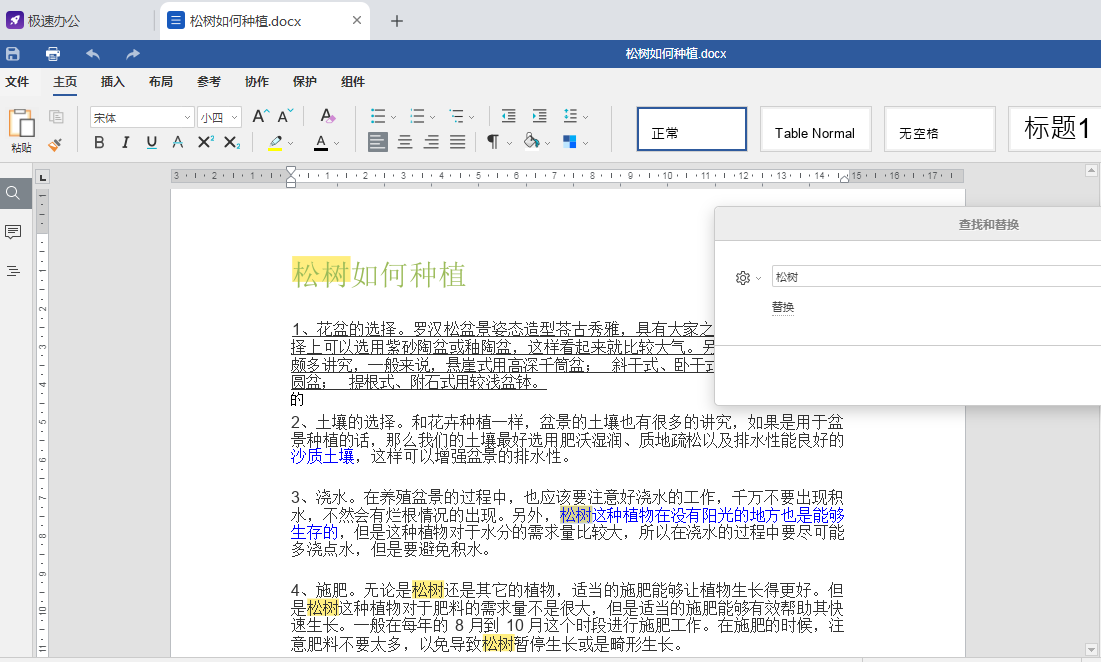Toggle nonprinting paragraph marks
The height and width of the screenshot is (662, 1101).
click(493, 143)
